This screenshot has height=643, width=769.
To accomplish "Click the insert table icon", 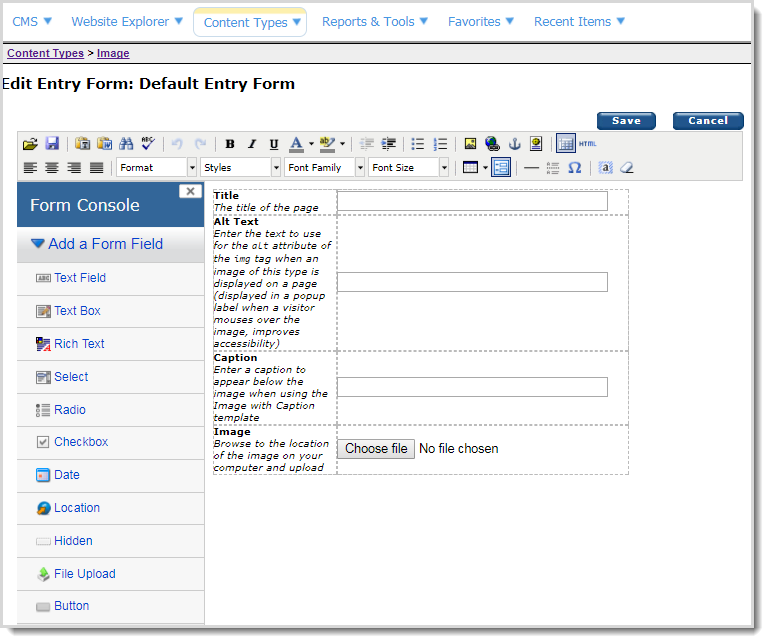I will point(471,168).
